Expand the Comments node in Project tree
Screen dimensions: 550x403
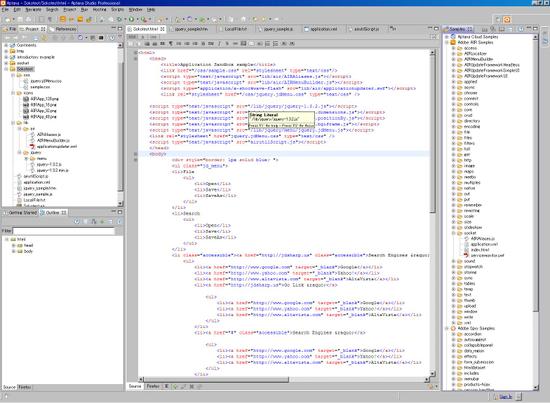[x=6, y=45]
